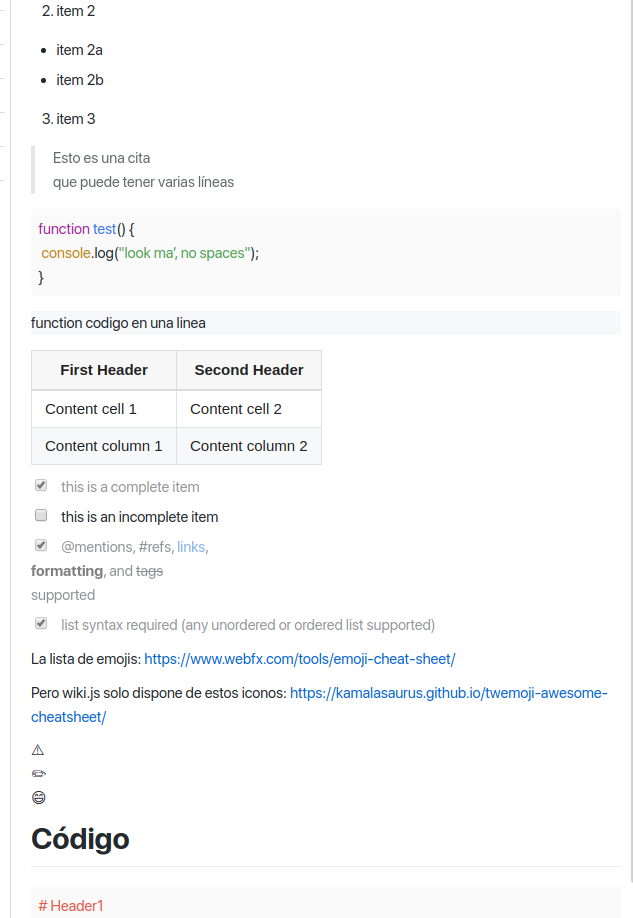Click the smiling face emoji

point(38,798)
